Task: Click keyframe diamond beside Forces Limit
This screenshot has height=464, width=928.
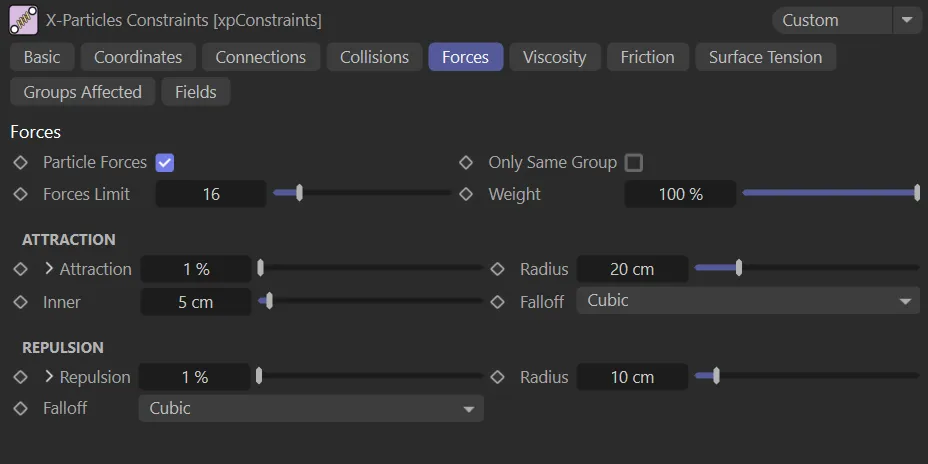Action: tap(20, 194)
